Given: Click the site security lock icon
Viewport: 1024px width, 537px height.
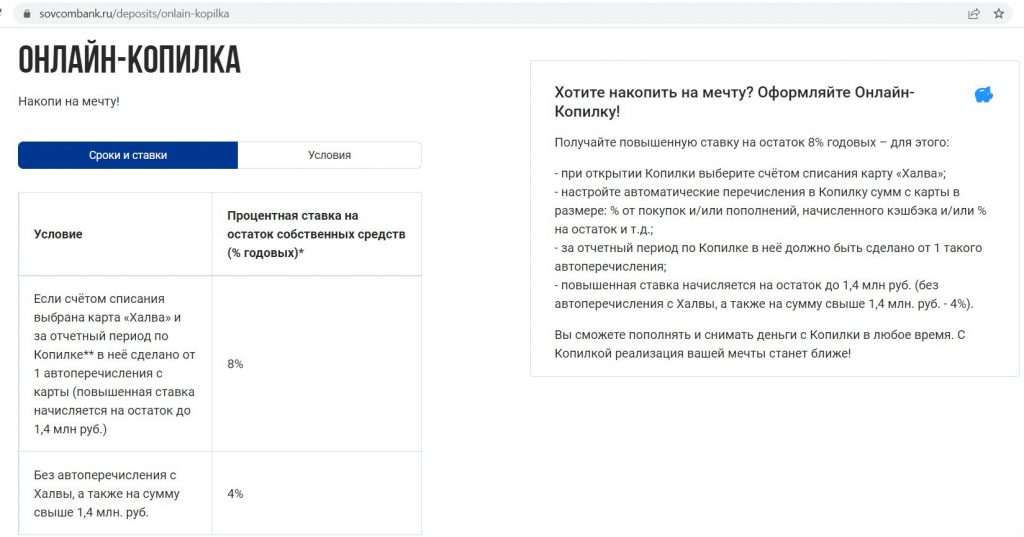Looking at the screenshot, I should coord(16,15).
